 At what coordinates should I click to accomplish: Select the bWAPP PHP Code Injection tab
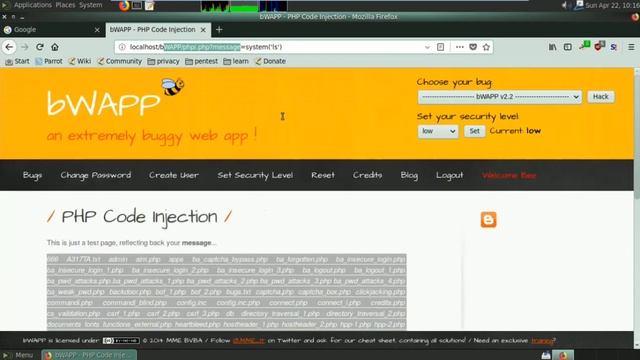point(158,30)
